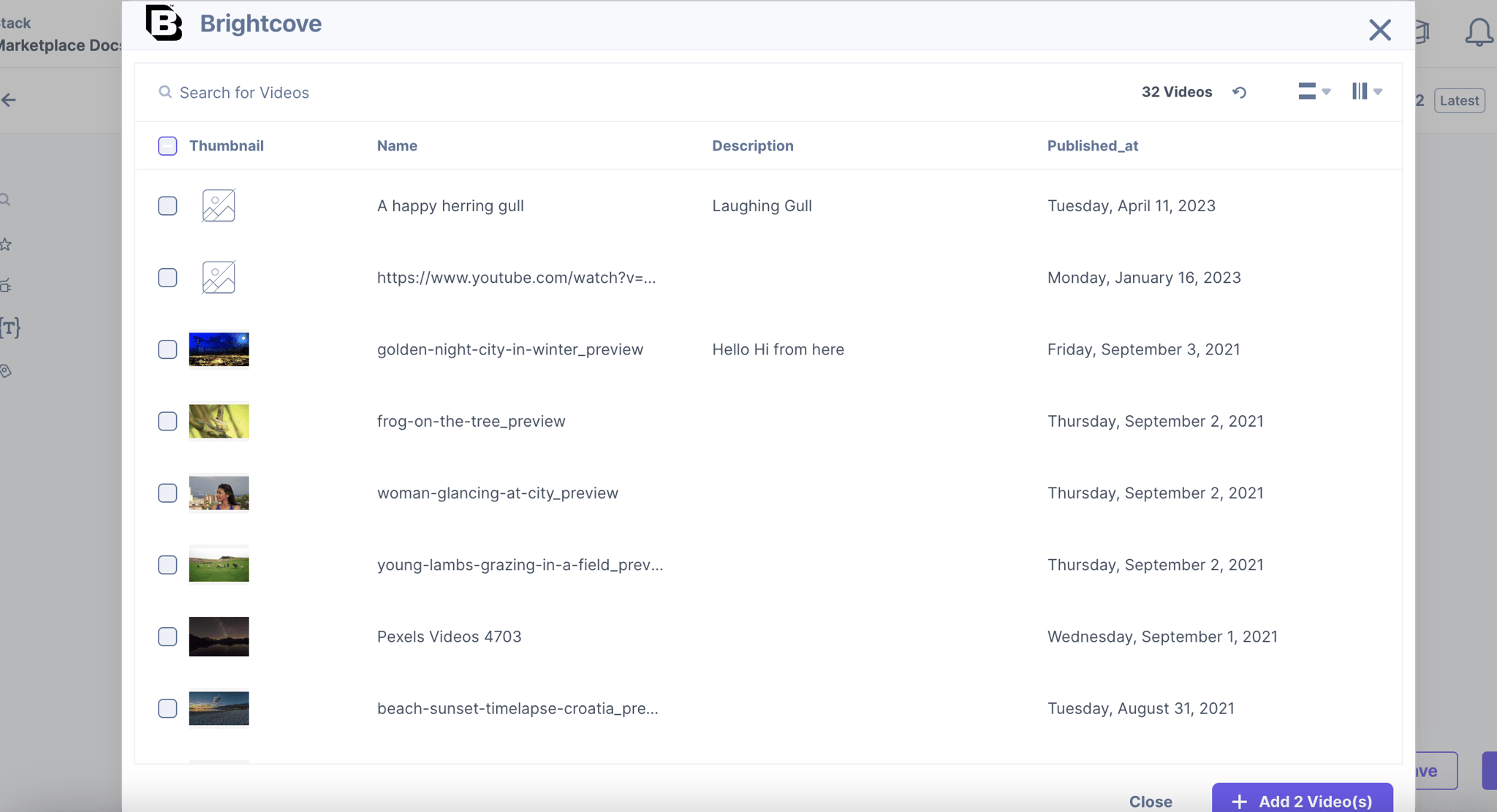Click the frog-on-the-tree_preview name
1497x812 pixels.
pos(471,421)
